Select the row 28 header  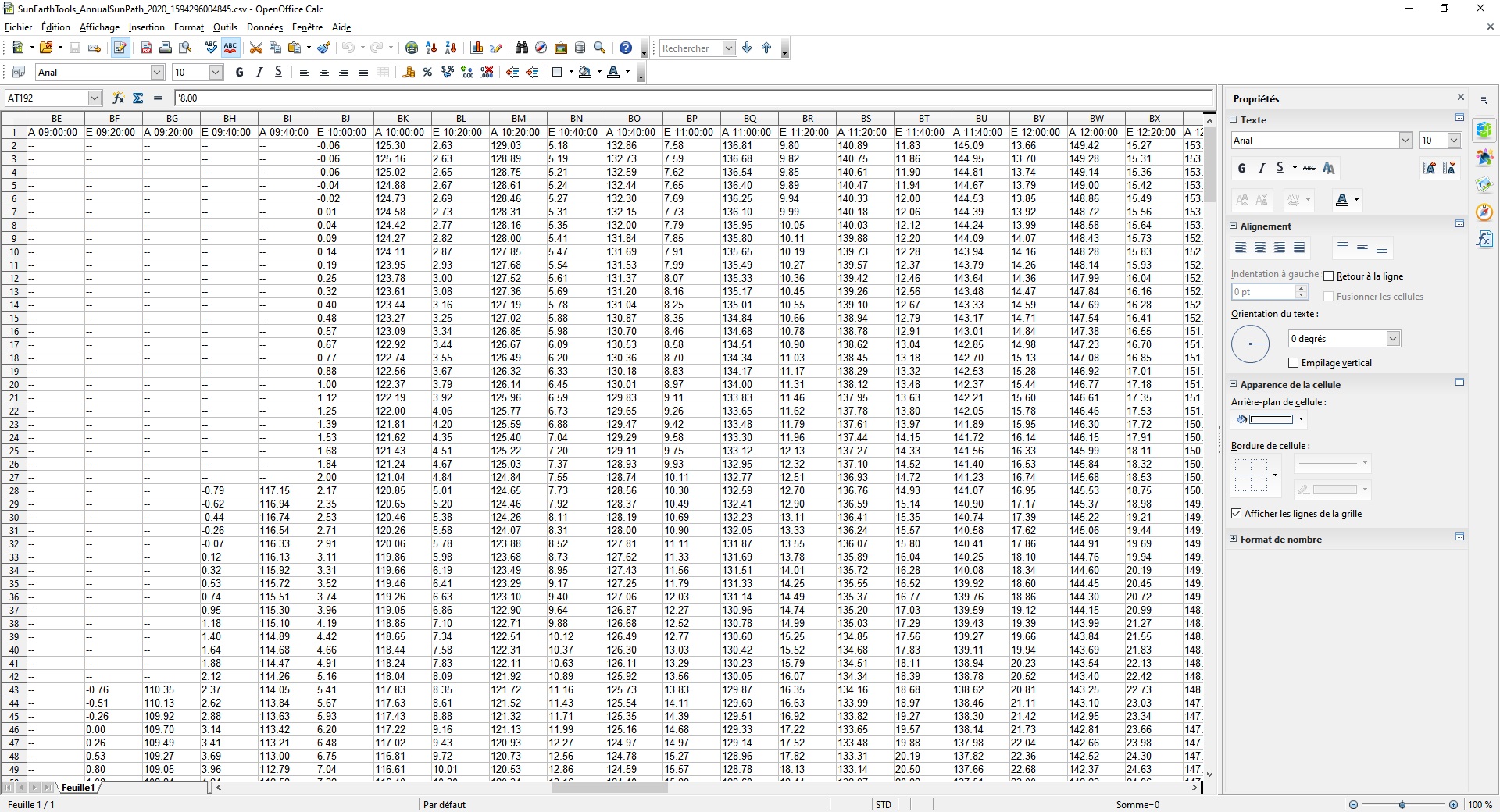pyautogui.click(x=14, y=490)
